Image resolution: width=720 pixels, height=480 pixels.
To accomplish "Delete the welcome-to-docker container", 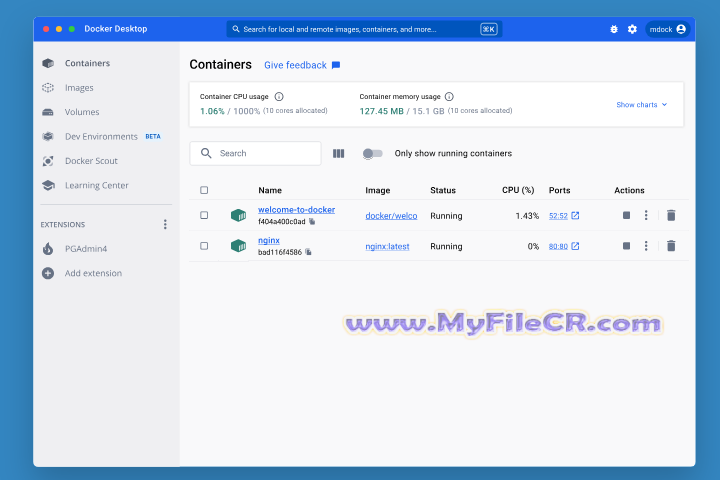I will [671, 215].
